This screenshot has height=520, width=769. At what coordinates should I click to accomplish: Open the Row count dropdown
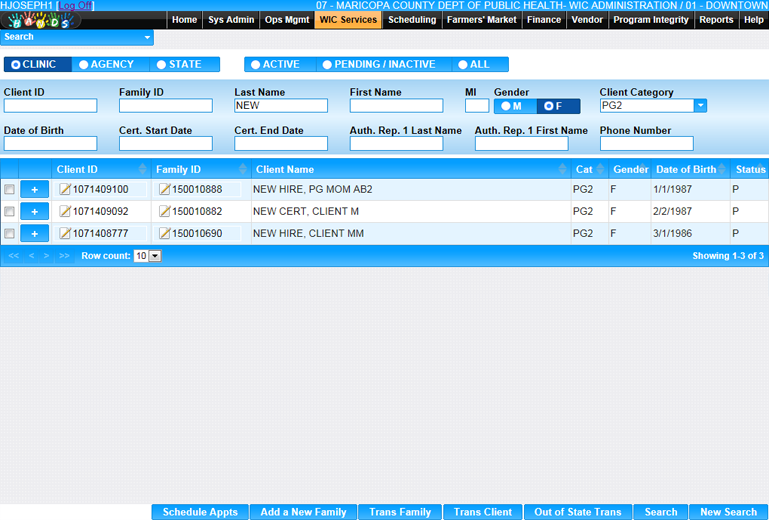click(148, 256)
